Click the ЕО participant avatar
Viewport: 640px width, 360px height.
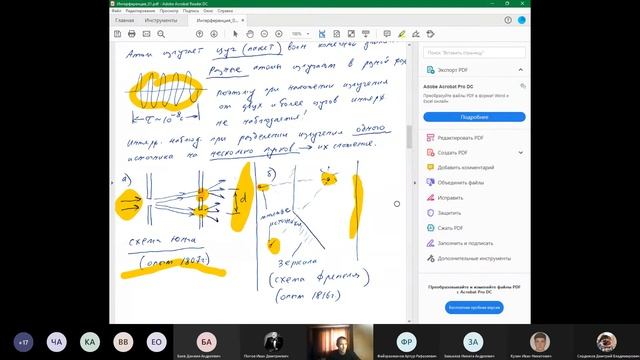coord(156,342)
